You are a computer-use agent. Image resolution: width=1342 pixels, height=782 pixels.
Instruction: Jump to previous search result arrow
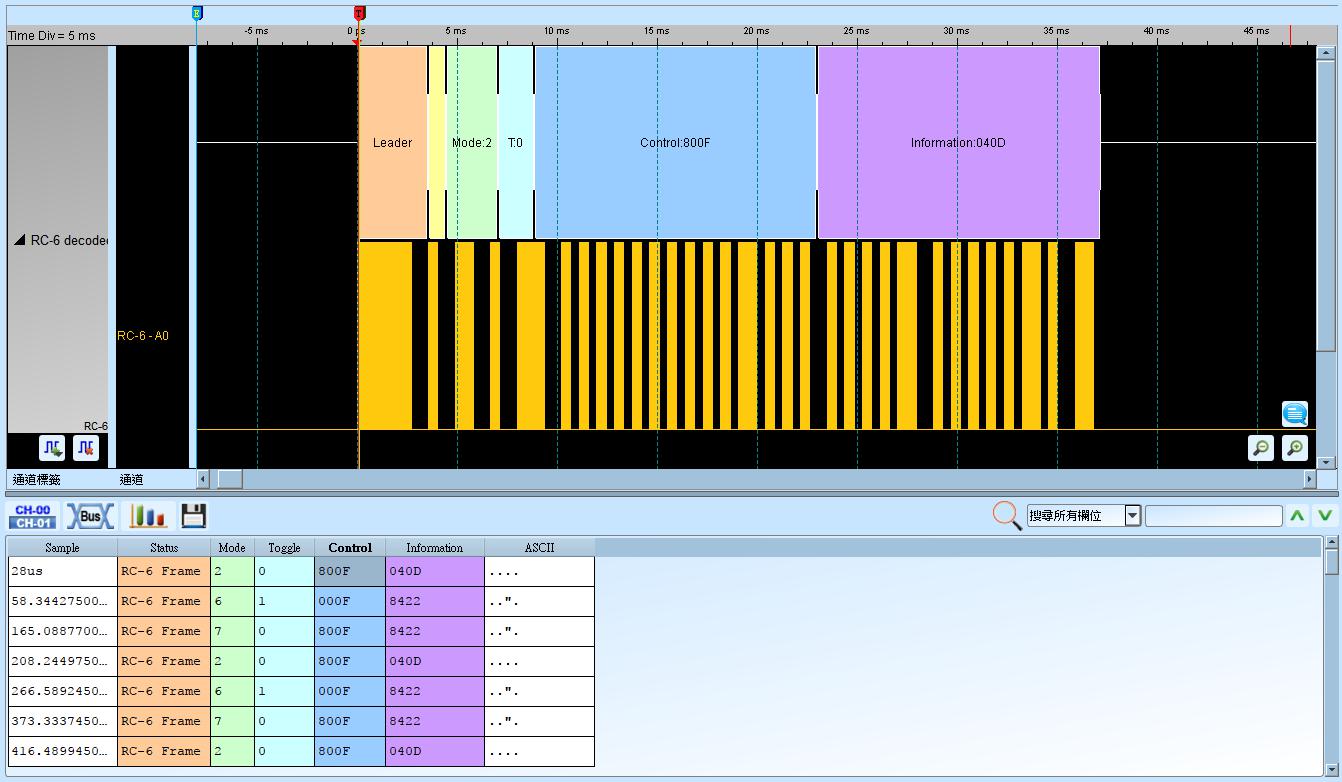click(x=1297, y=515)
